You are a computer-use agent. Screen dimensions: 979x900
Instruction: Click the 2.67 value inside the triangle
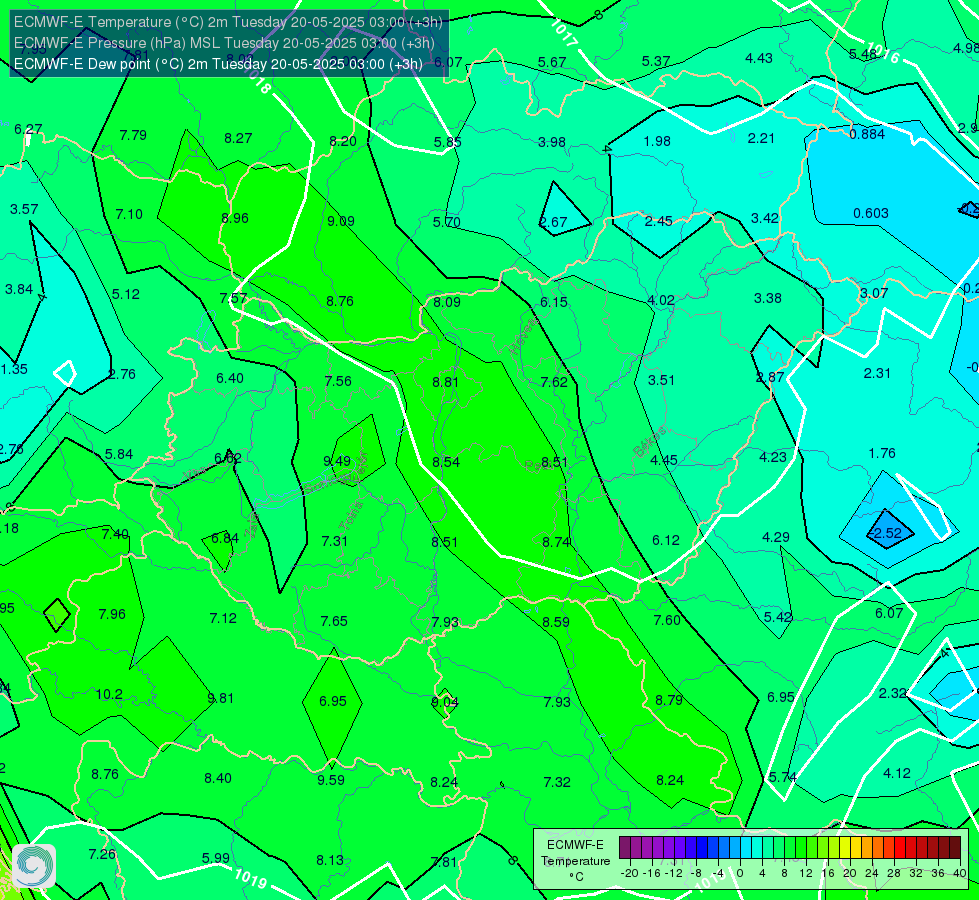[x=553, y=222]
